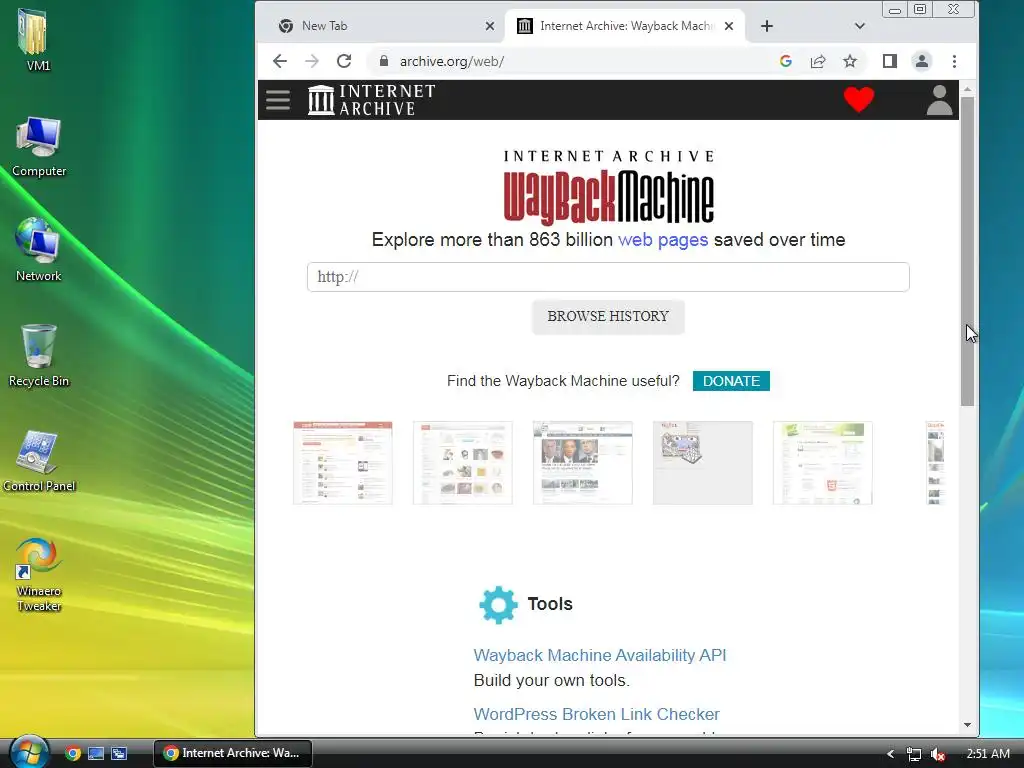Click the red heart donate icon

pos(859,100)
